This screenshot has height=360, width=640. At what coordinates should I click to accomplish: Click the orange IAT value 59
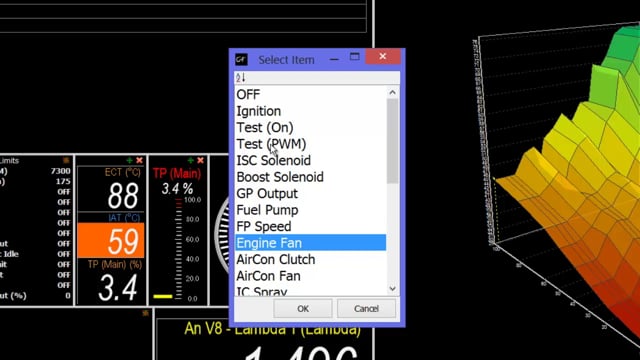pyautogui.click(x=111, y=240)
